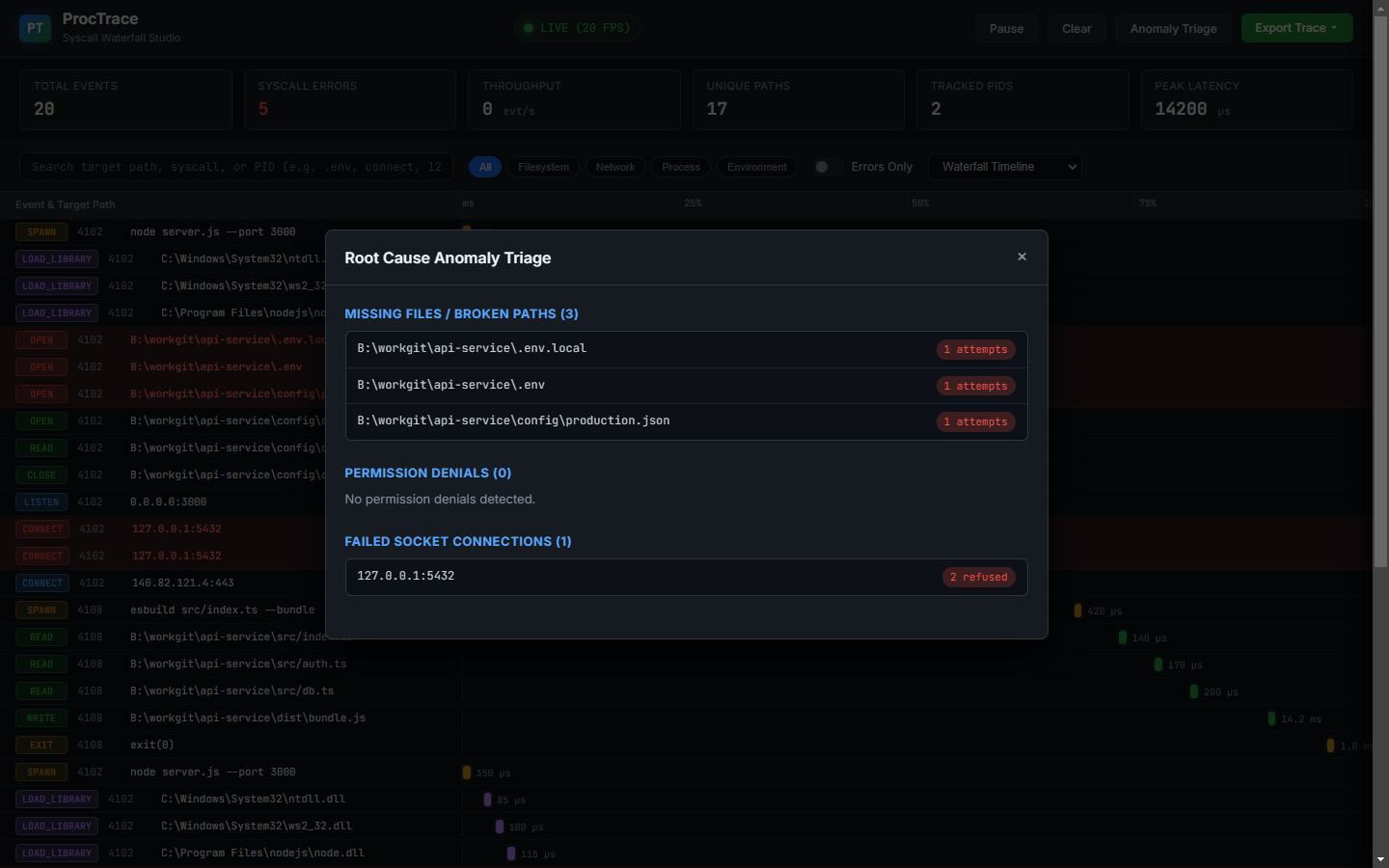Click CONNECT tag for 140.82.121.4:443
Viewport: 1389px width, 868px height.
click(x=42, y=583)
